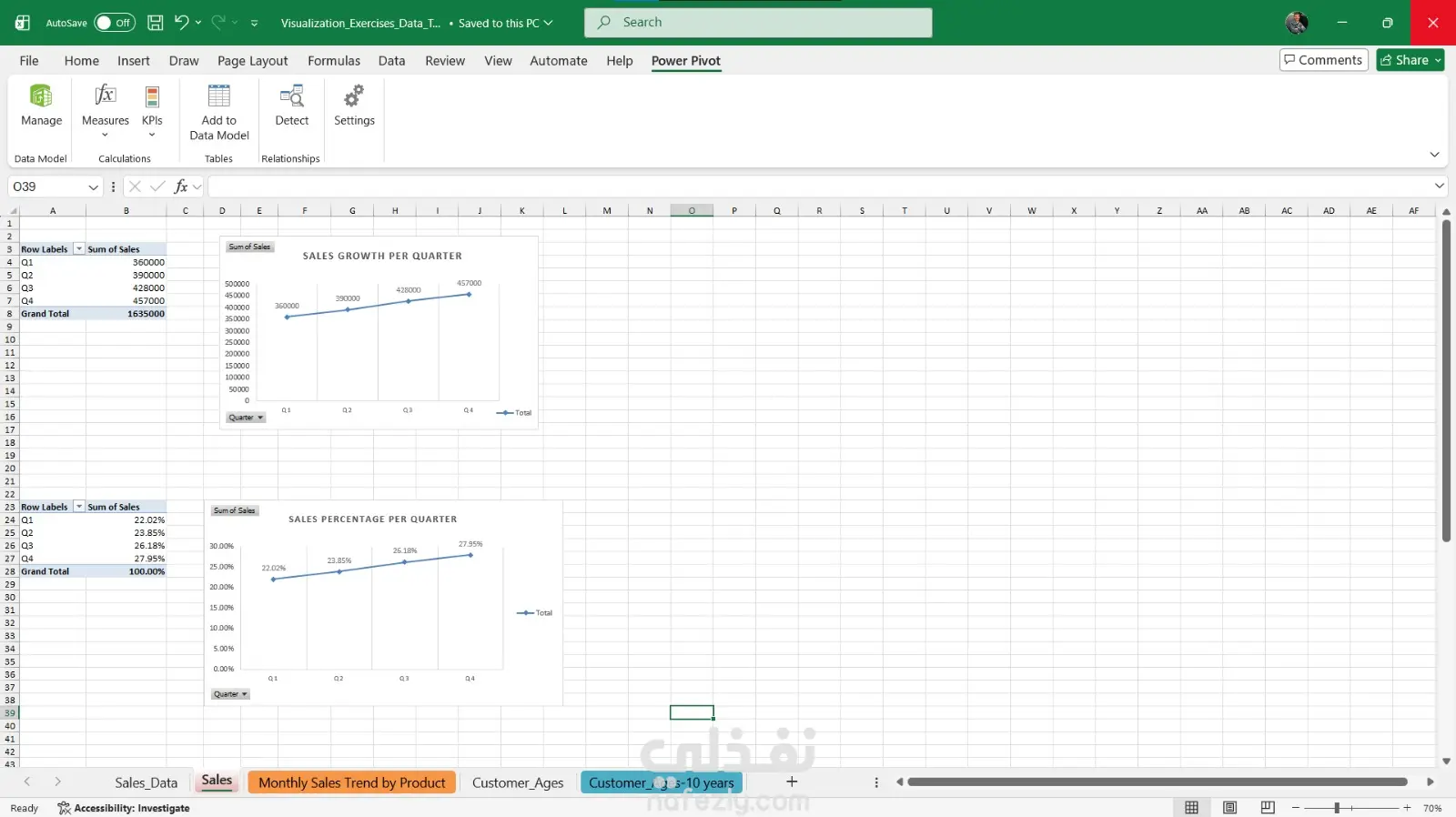Click Accessibility: Investigate in status bar

pyautogui.click(x=124, y=808)
